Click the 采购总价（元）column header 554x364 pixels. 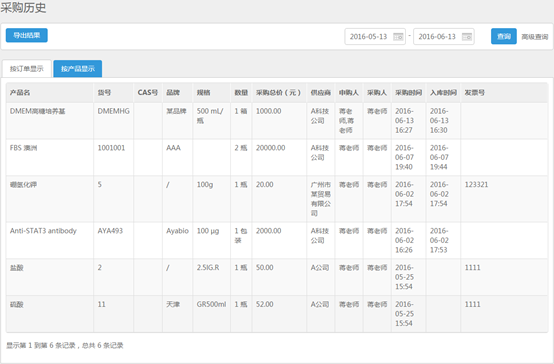click(278, 93)
